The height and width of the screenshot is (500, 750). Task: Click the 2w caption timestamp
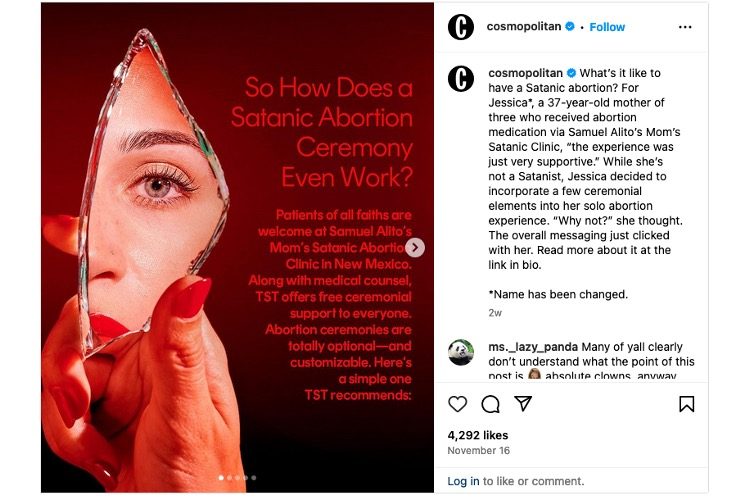(x=496, y=313)
